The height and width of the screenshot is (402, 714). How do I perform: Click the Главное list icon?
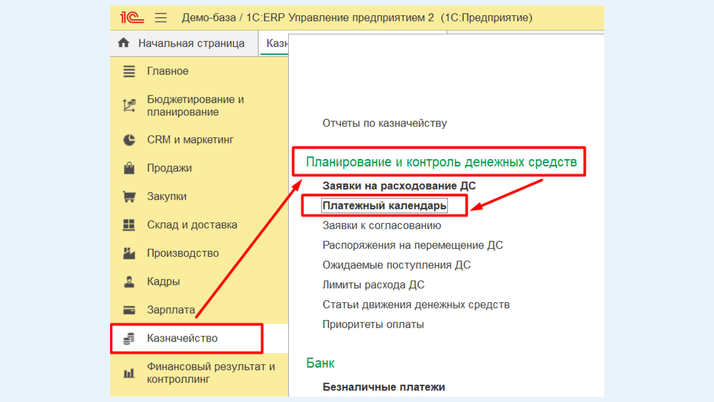(129, 71)
